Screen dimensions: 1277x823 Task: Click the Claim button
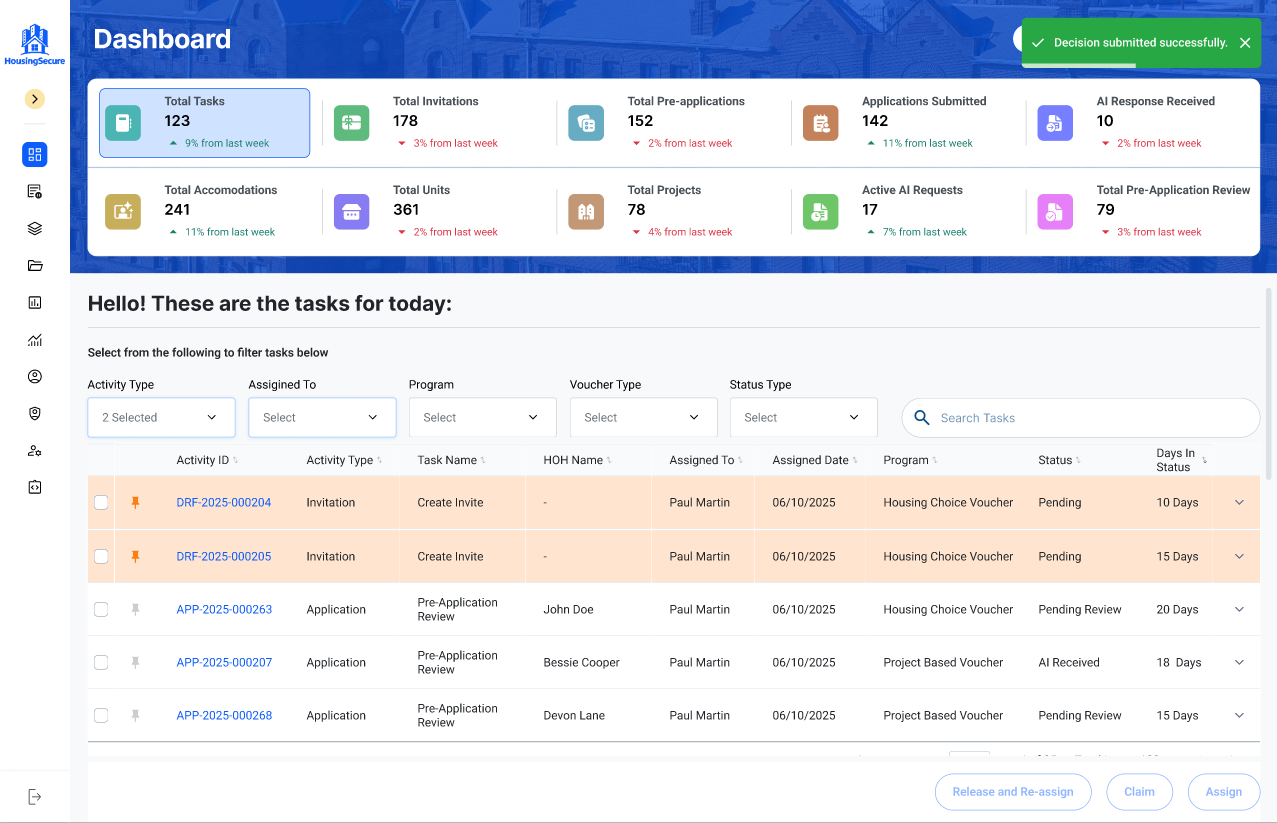(1139, 792)
